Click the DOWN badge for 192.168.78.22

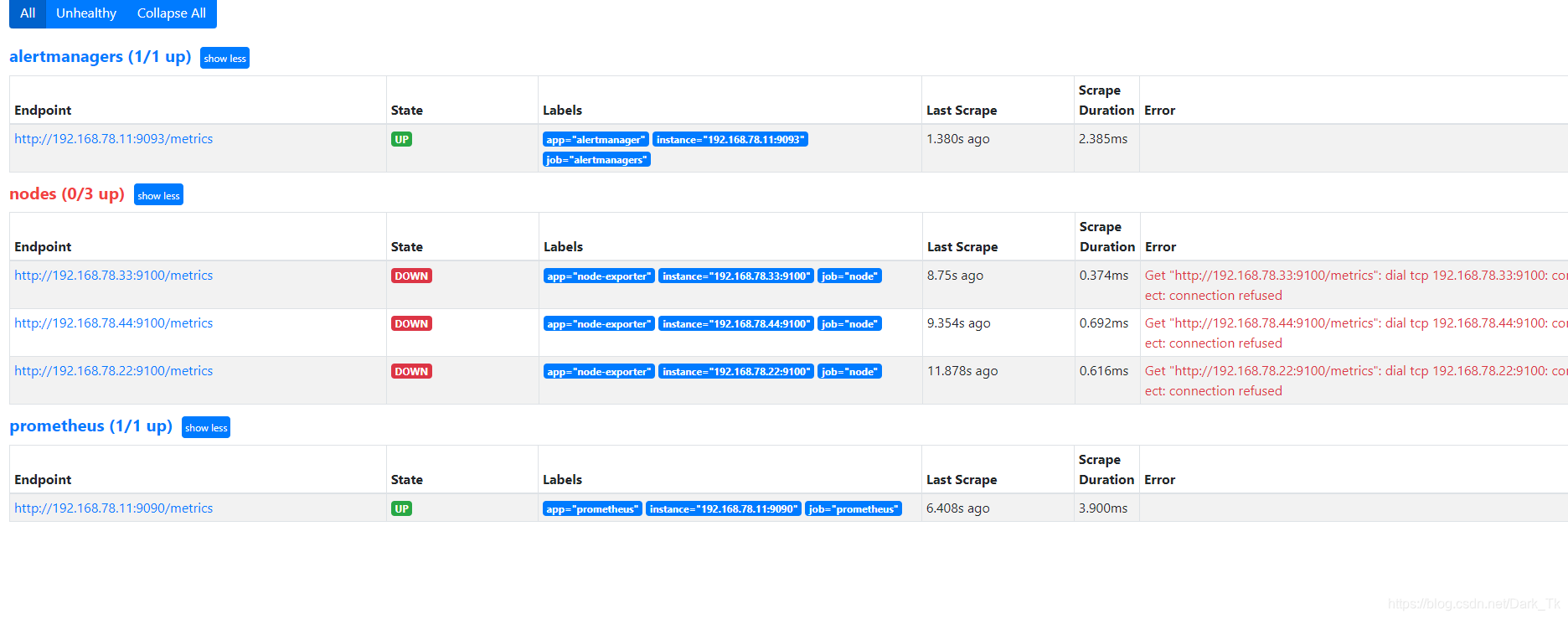(411, 372)
